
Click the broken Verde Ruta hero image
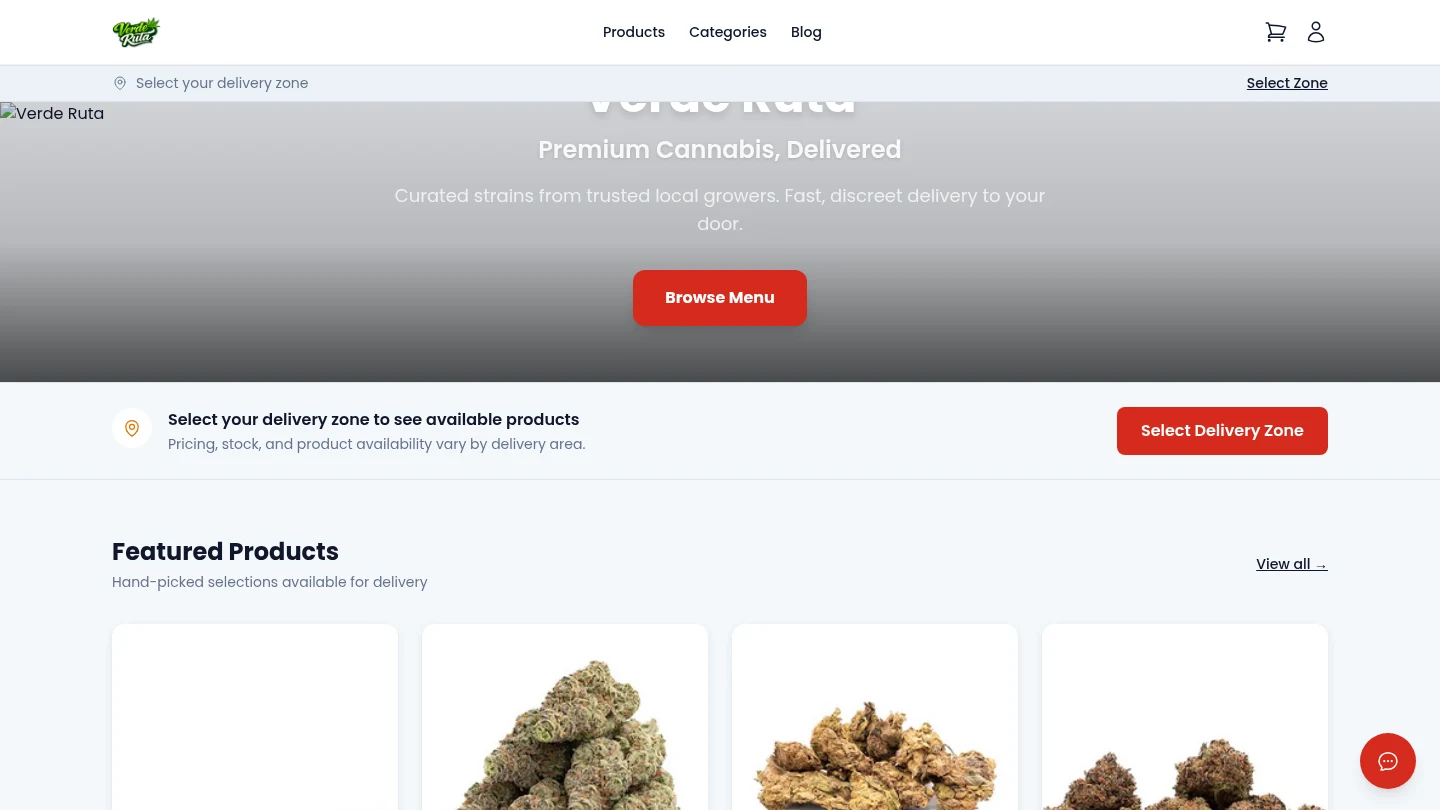[52, 113]
